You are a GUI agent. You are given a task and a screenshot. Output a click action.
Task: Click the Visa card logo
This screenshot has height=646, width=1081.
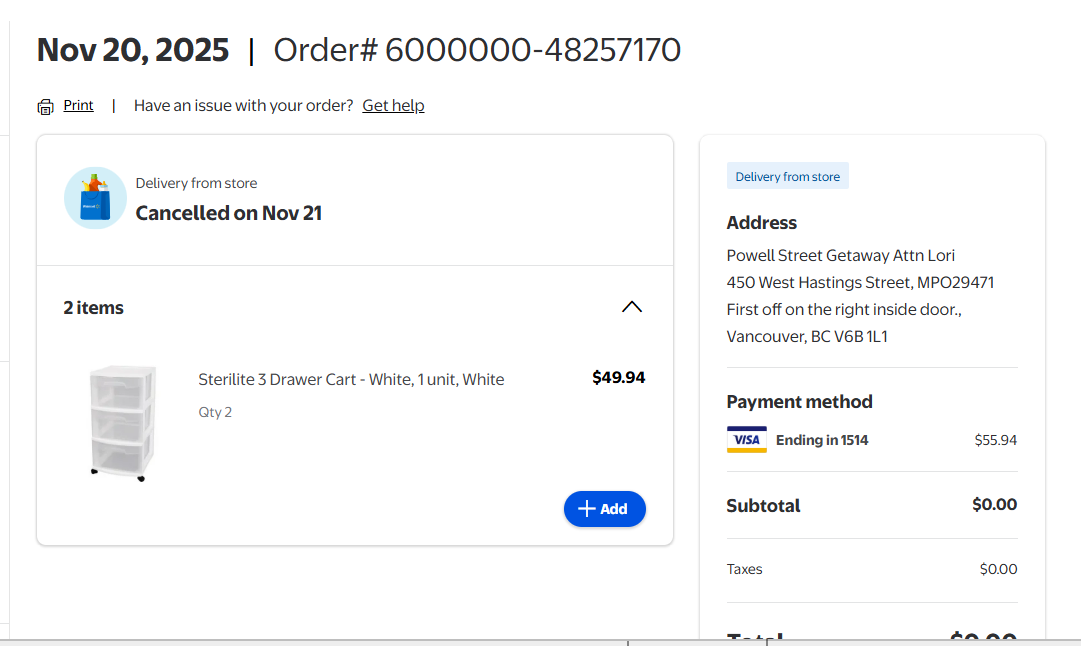[746, 440]
